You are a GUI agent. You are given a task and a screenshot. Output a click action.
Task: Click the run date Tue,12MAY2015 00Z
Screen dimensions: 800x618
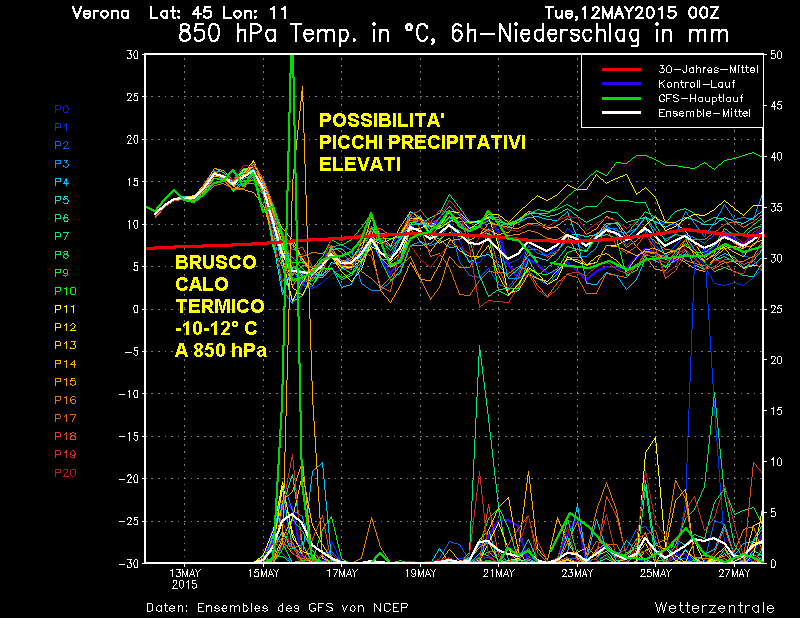pyautogui.click(x=632, y=12)
